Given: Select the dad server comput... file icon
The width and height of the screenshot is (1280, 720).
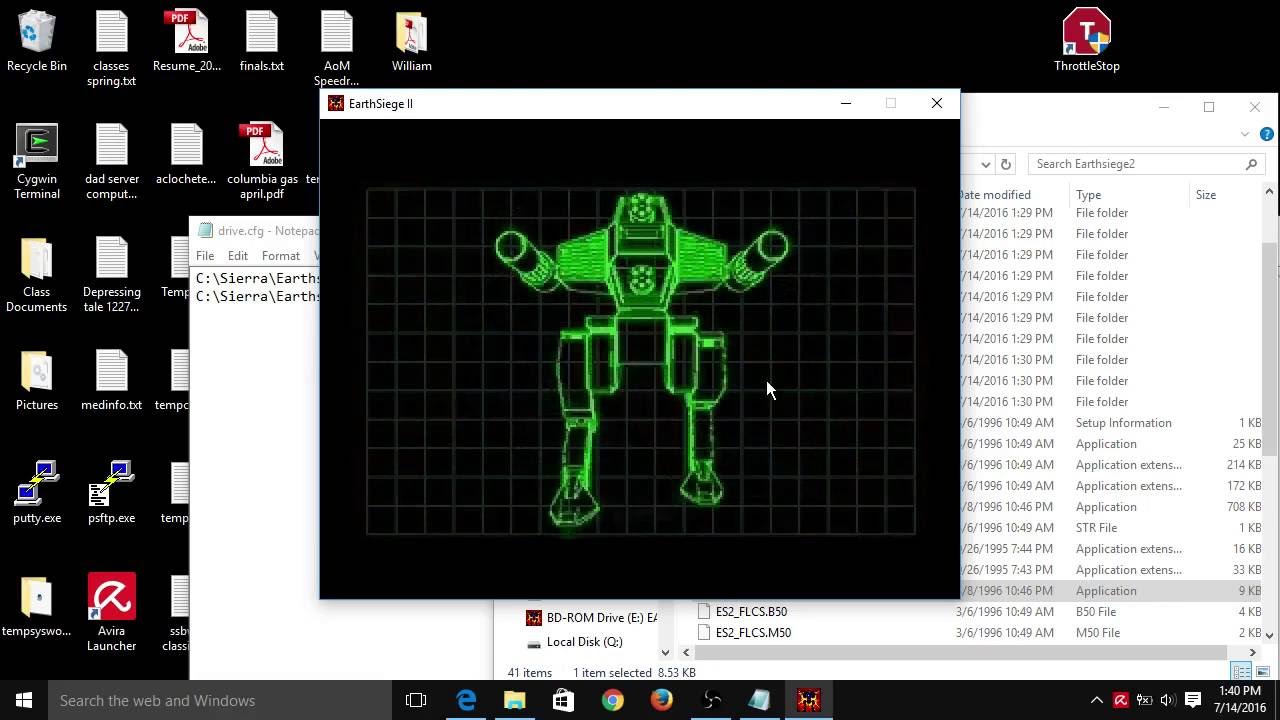Looking at the screenshot, I should coord(112,160).
